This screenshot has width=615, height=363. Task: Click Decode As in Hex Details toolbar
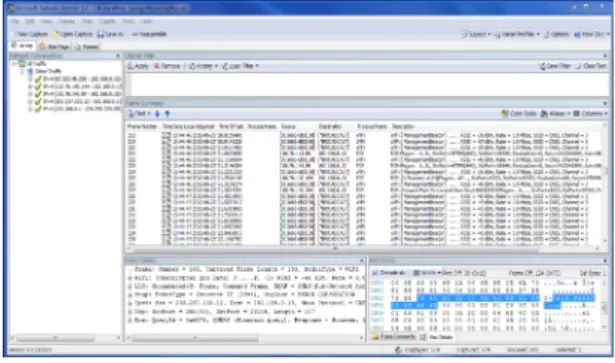pos(389,272)
